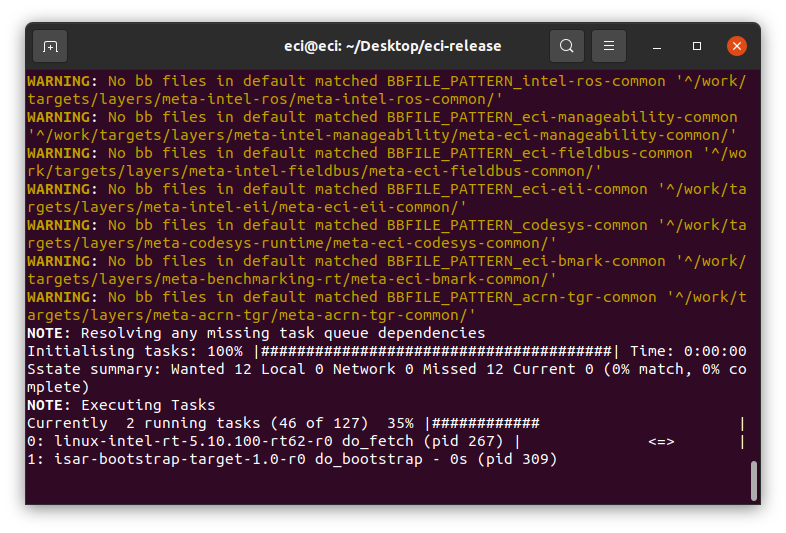786x533 pixels.
Task: Click the 'NOTE: Executing Tasks' line
Action: tap(121, 405)
